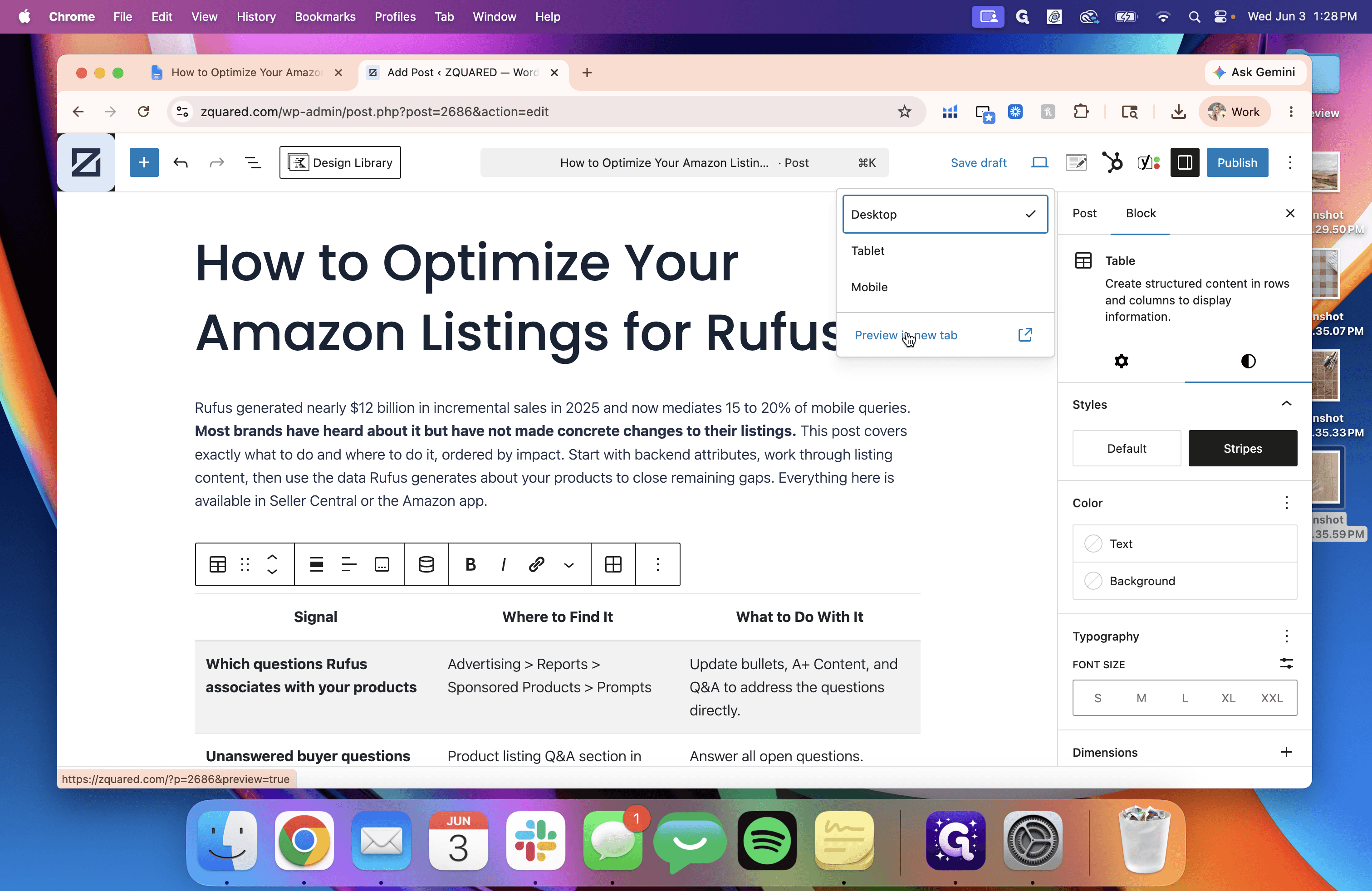Click the Table block type icon
This screenshot has width=1372, height=891.
(x=217, y=564)
